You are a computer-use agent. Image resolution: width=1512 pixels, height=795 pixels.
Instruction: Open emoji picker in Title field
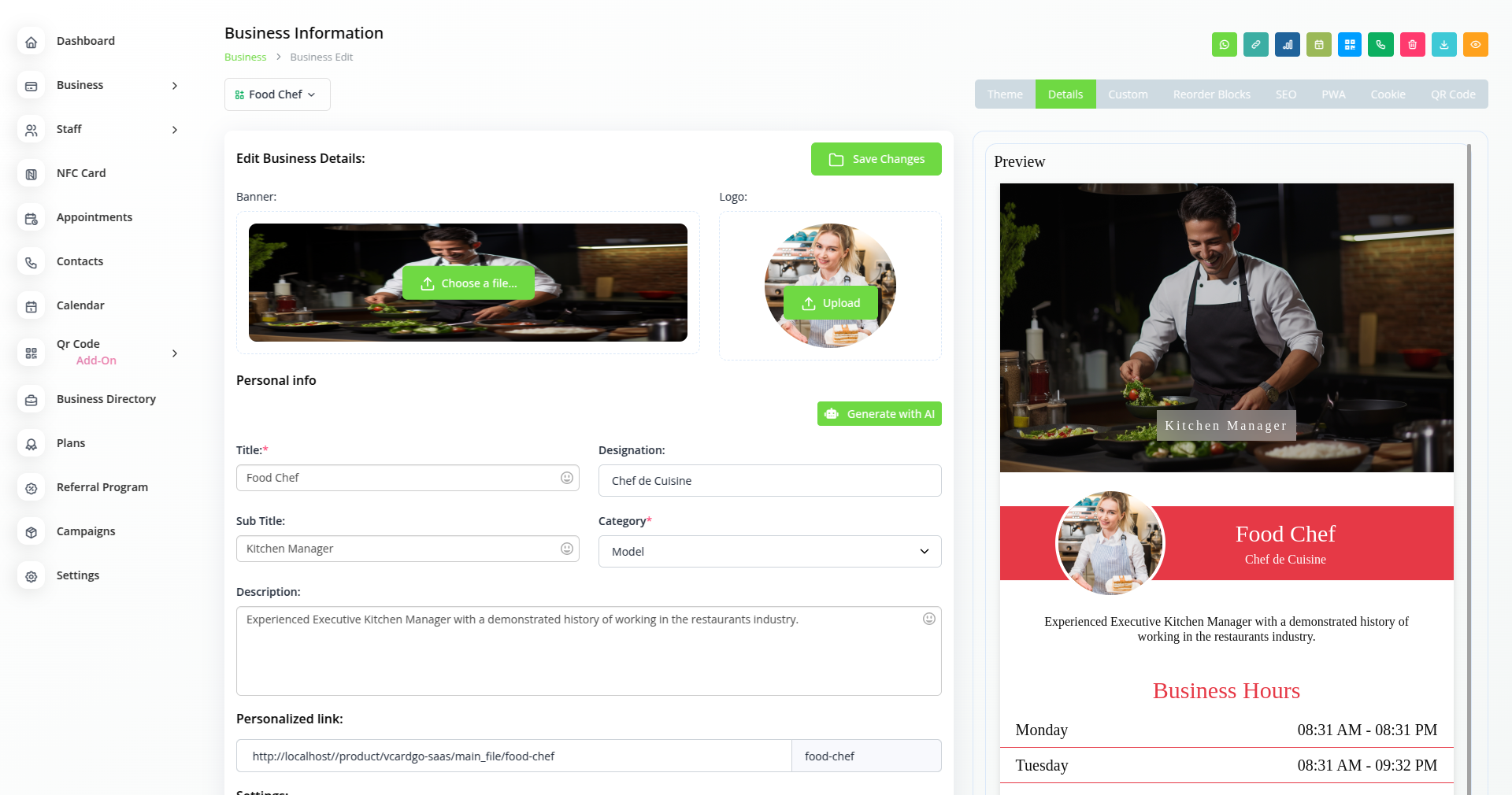tap(566, 478)
